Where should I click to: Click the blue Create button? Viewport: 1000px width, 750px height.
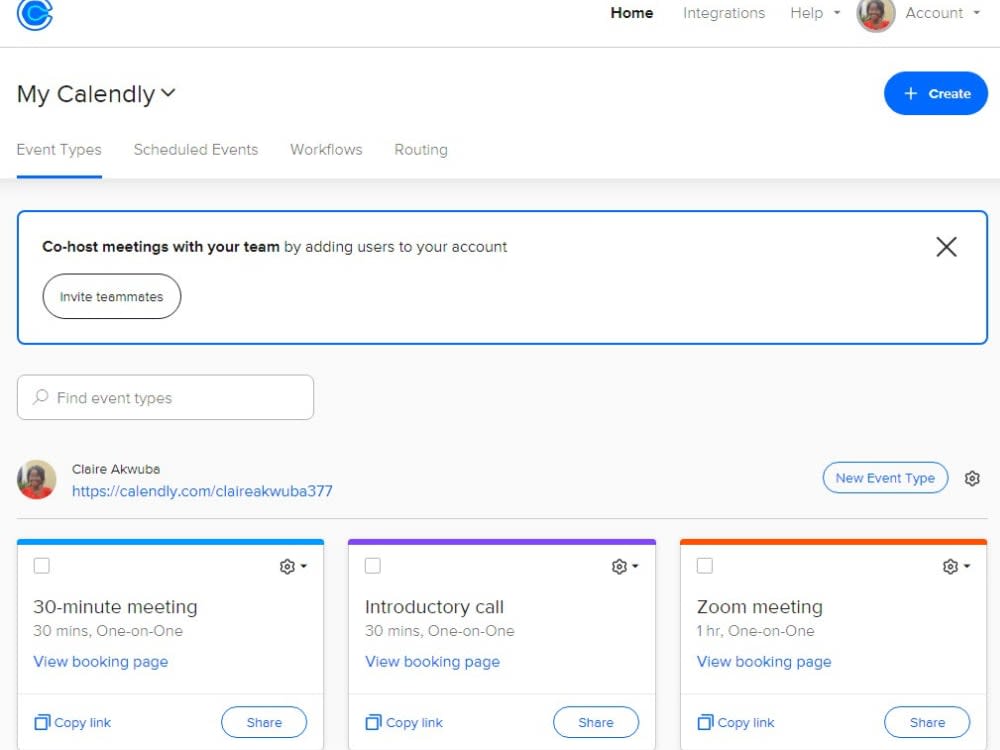click(x=936, y=93)
